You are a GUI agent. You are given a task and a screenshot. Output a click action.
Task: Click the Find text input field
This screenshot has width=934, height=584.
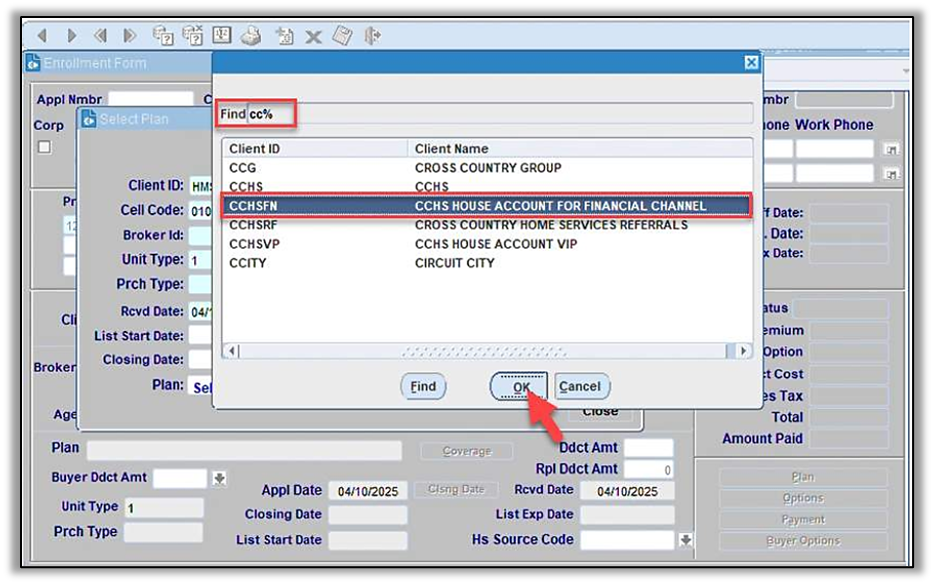click(500, 114)
